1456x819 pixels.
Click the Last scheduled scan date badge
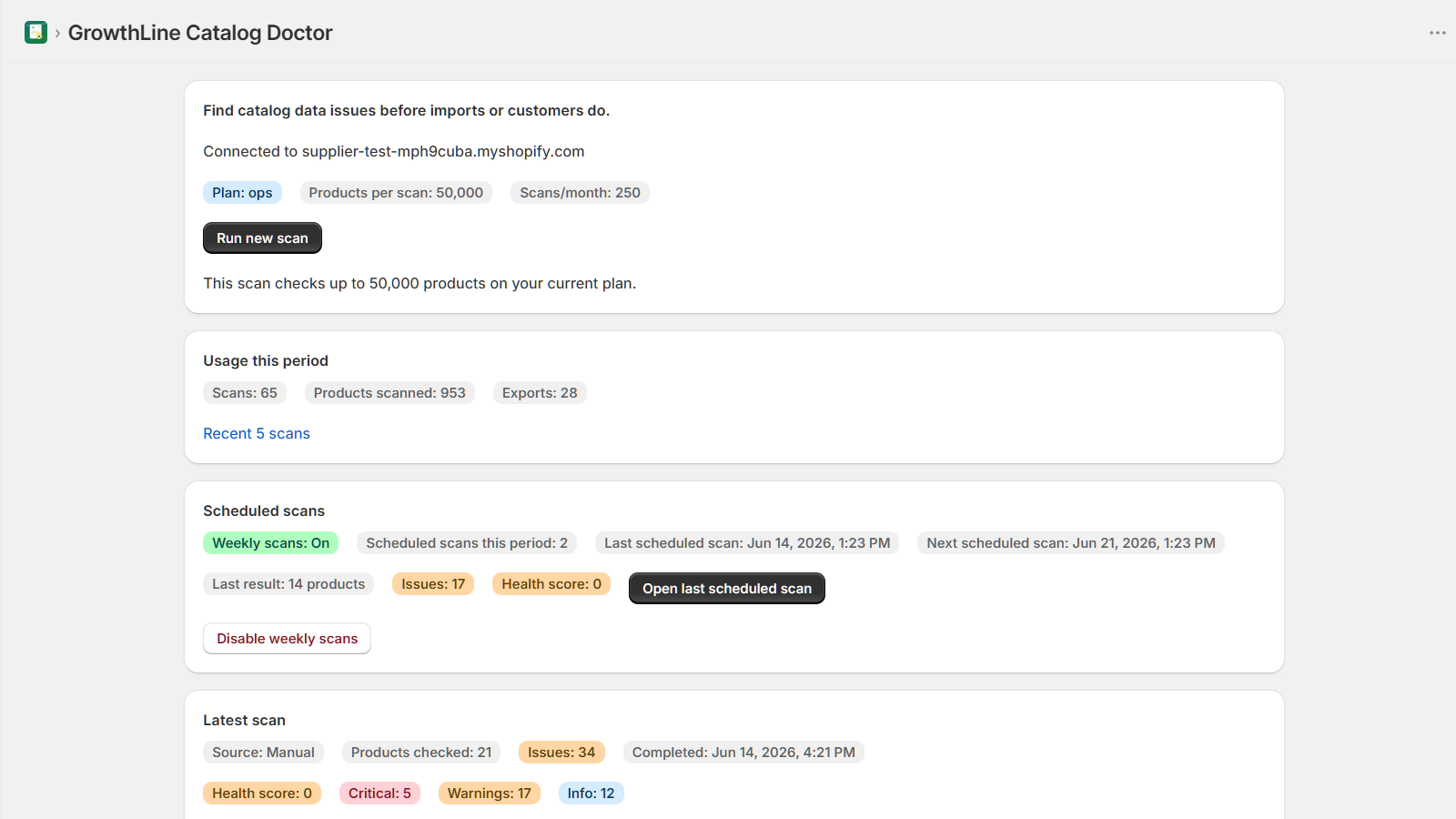coord(747,543)
